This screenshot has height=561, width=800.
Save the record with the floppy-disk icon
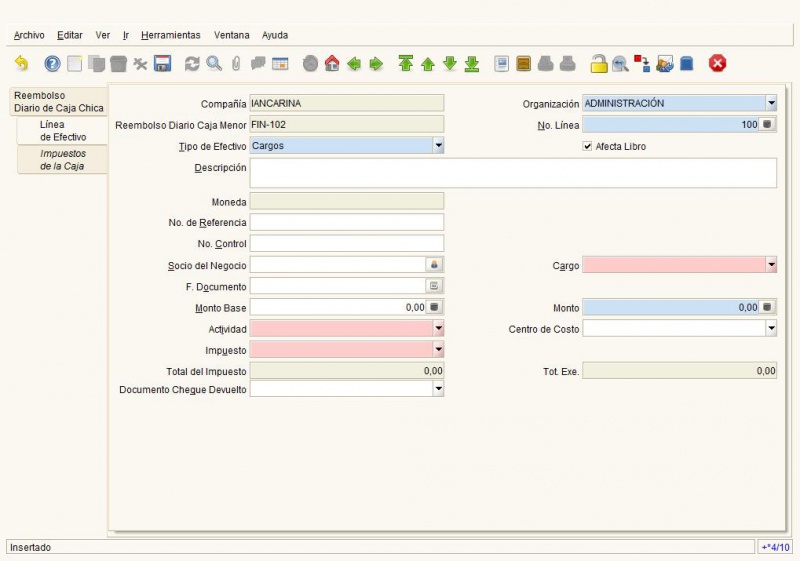163,64
